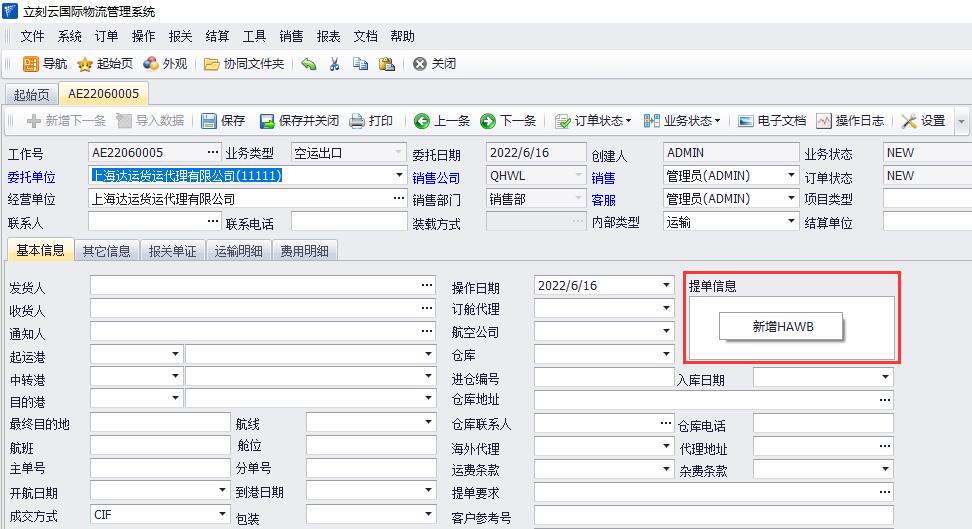
Task: Click the 导航 navigation icon
Action: pos(32,64)
